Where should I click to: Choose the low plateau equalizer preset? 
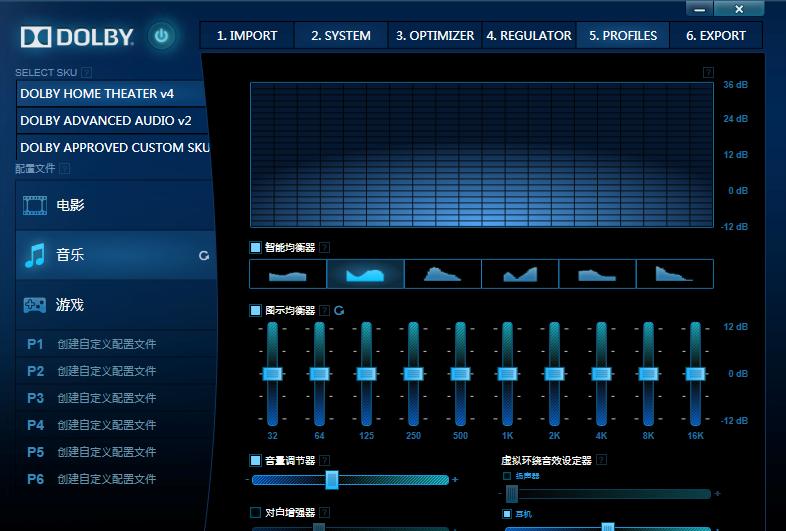(x=598, y=274)
